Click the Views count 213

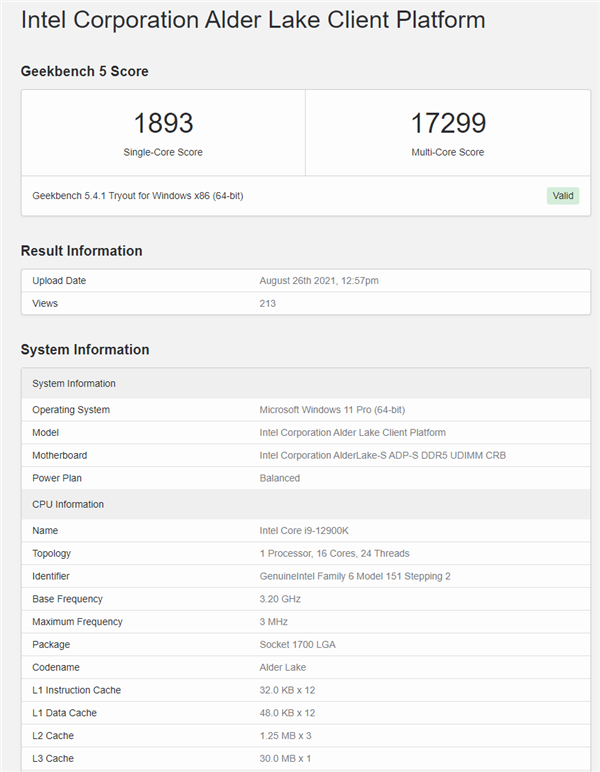point(268,303)
